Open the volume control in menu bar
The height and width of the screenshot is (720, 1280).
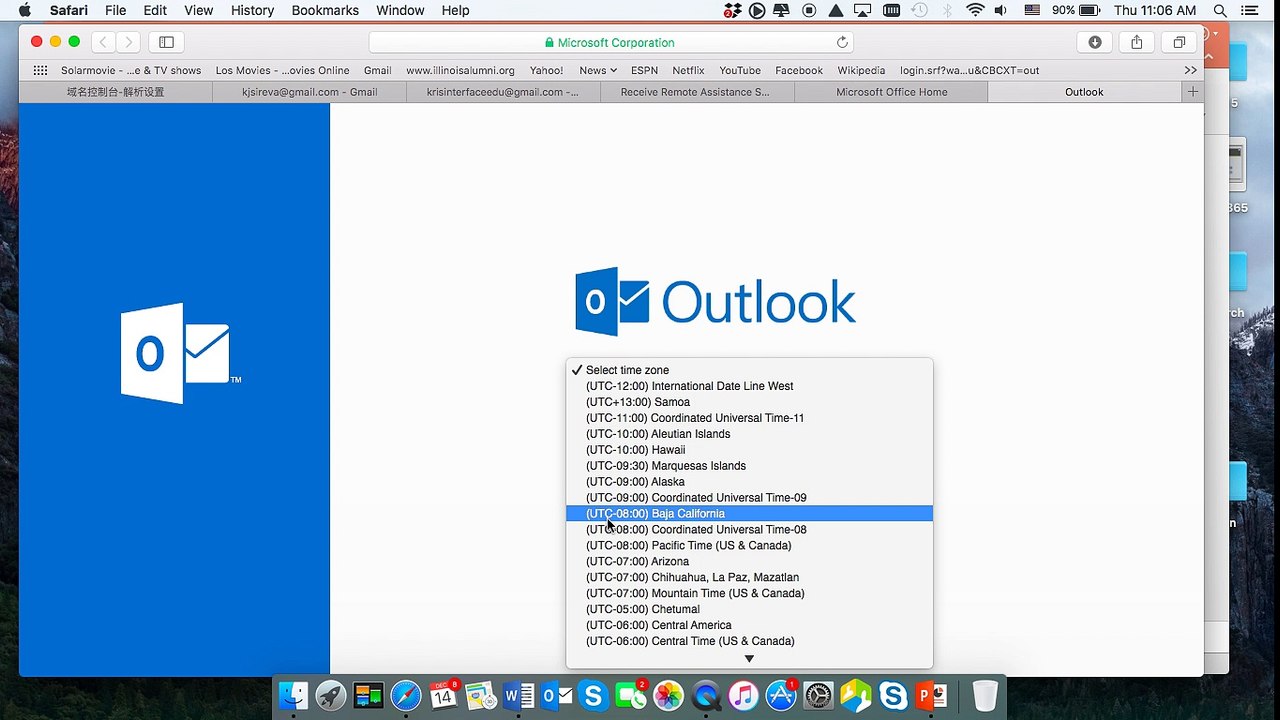pos(1001,10)
